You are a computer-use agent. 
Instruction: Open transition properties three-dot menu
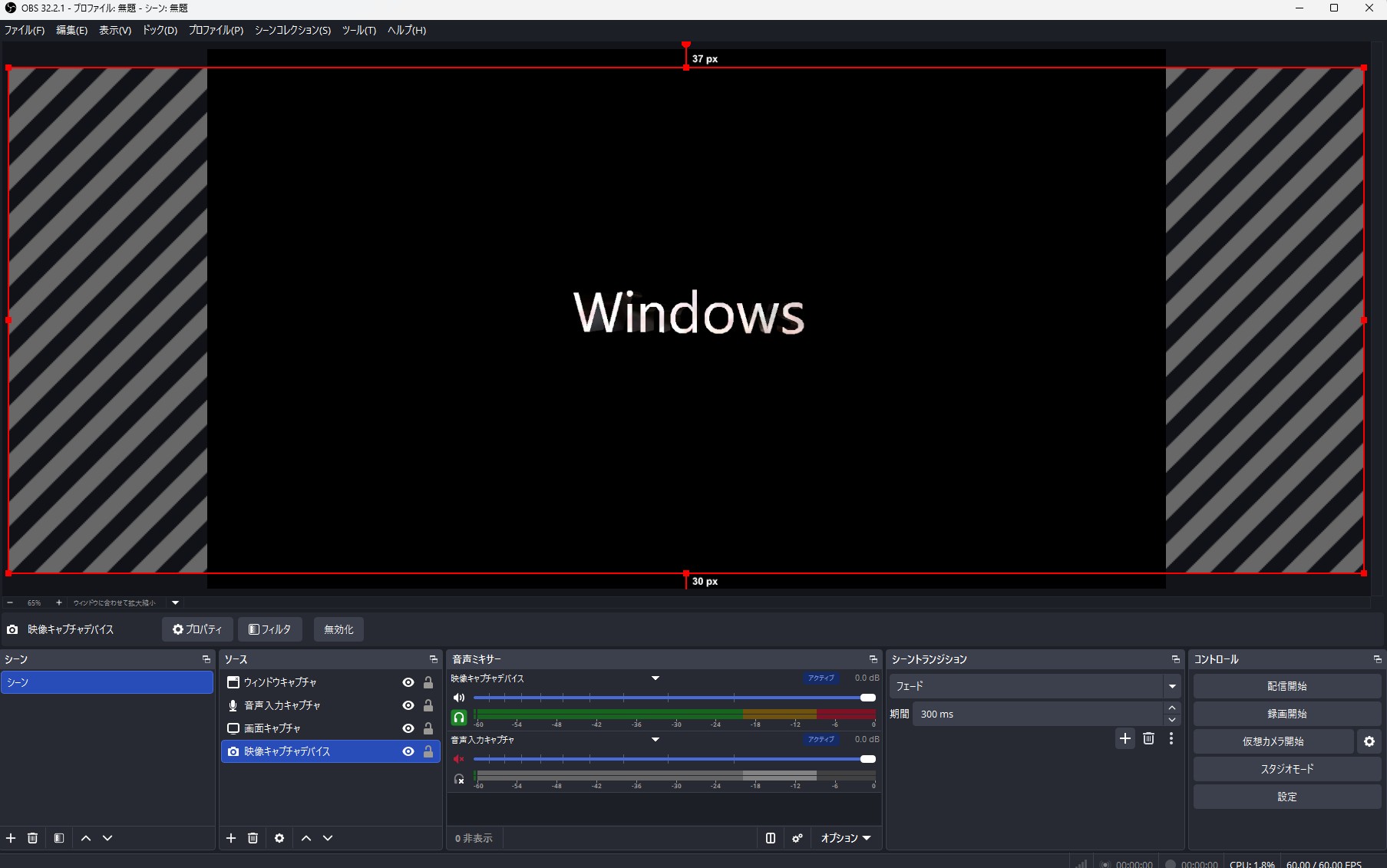click(x=1171, y=738)
